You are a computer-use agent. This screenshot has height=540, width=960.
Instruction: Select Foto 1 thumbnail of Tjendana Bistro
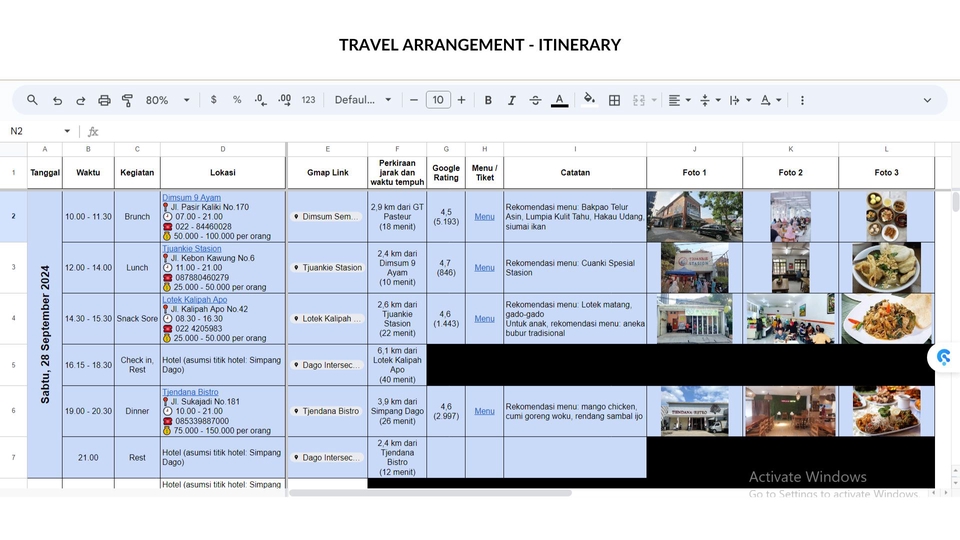tap(694, 411)
